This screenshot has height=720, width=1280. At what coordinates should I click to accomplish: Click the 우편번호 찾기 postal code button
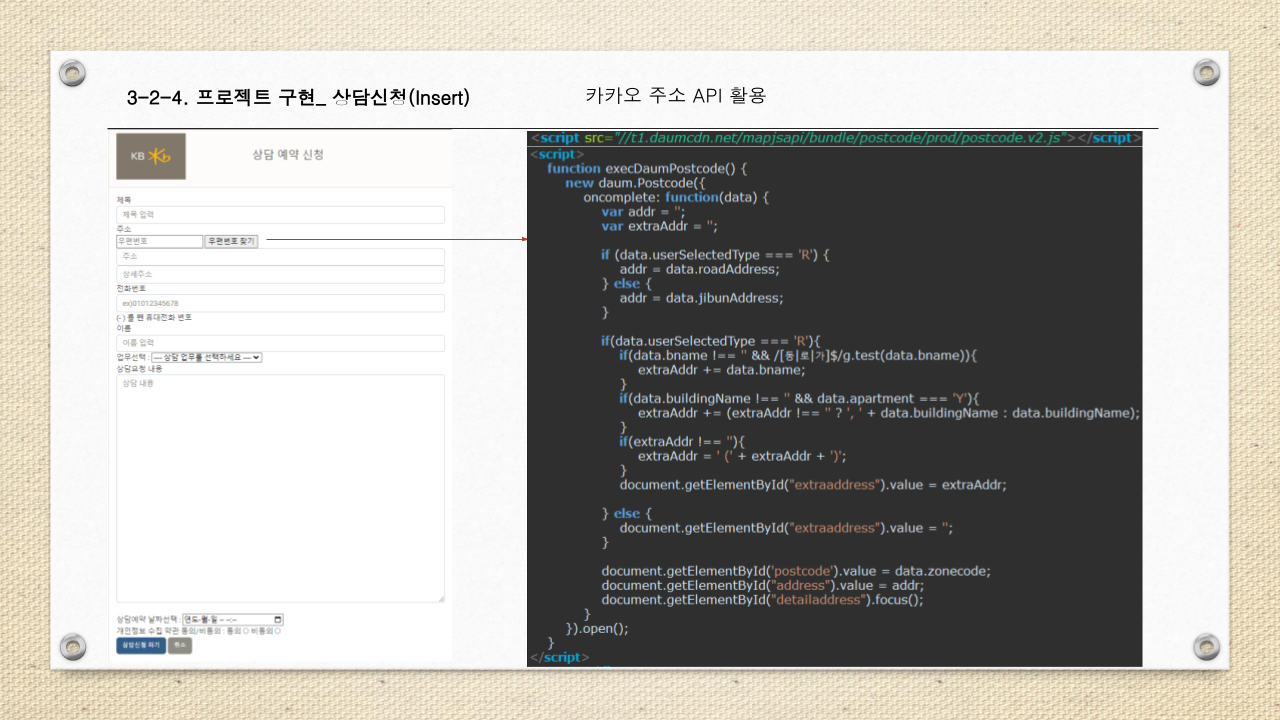coord(232,241)
